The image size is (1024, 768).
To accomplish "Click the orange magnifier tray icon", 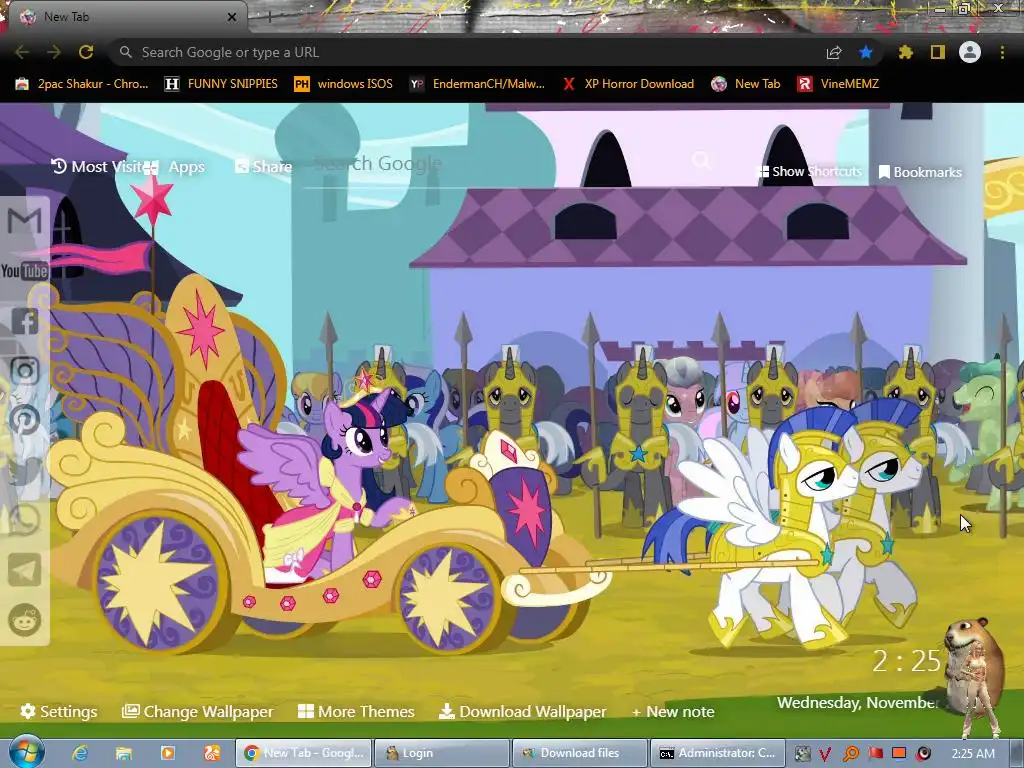I will [850, 754].
